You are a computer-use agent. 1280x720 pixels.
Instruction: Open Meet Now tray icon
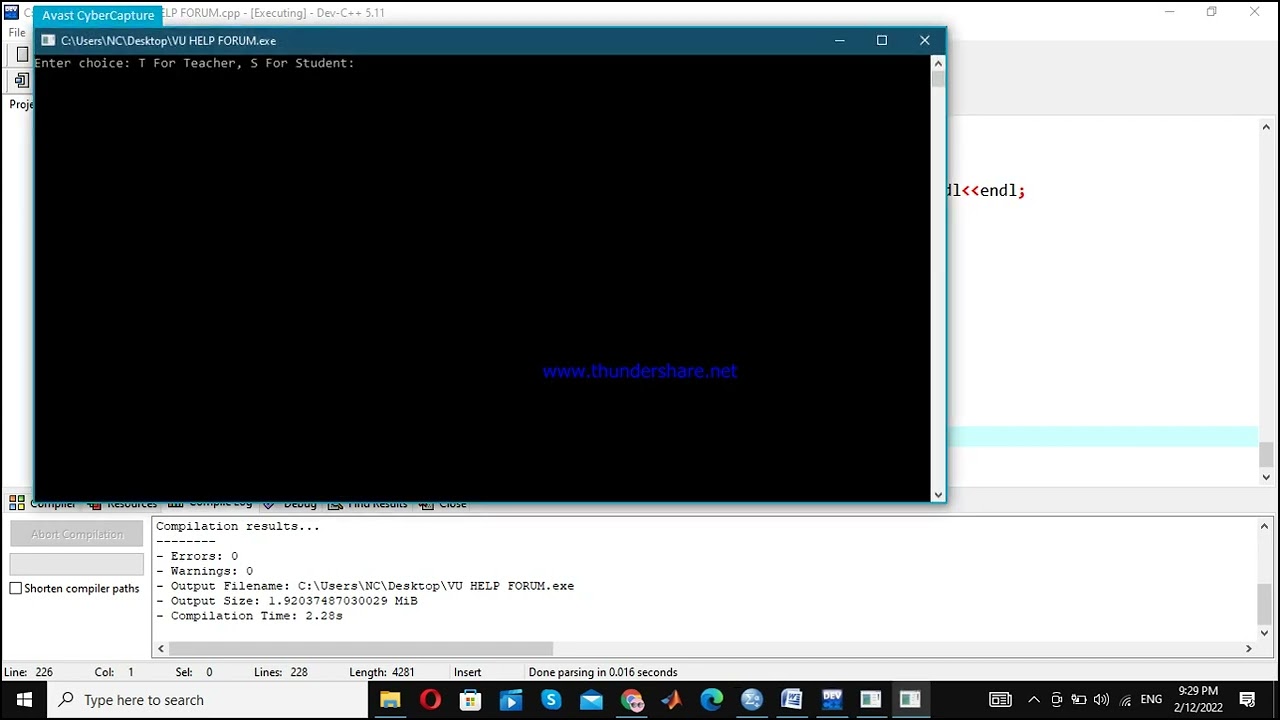1056,700
